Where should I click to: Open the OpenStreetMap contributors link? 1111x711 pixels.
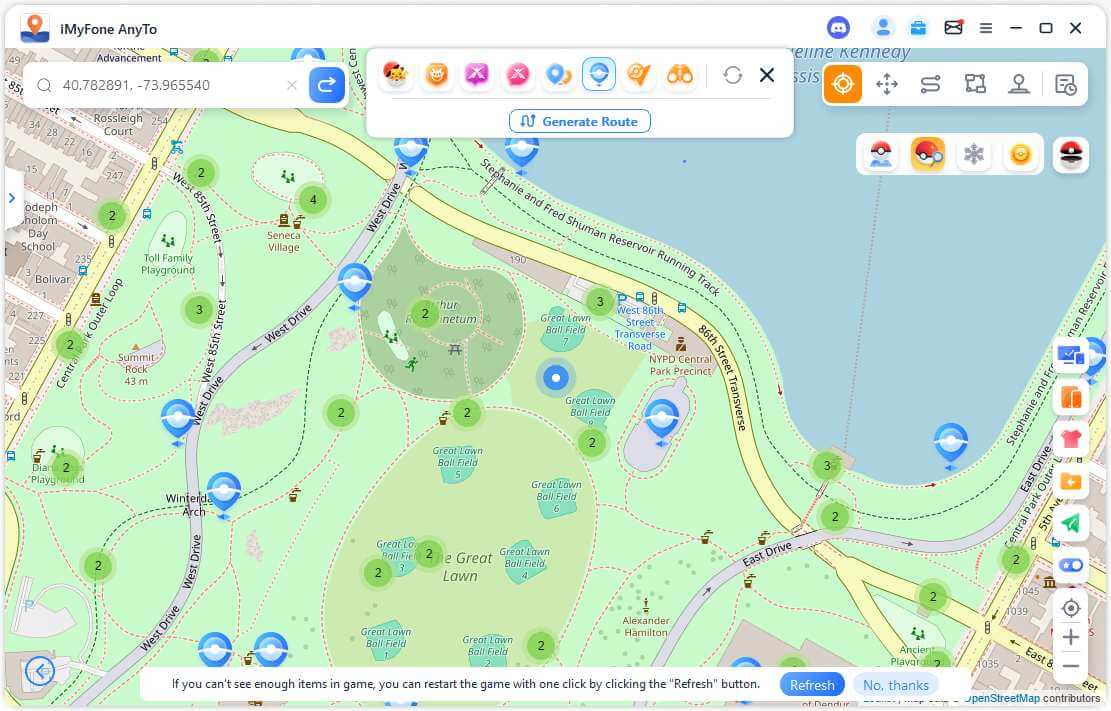1002,698
